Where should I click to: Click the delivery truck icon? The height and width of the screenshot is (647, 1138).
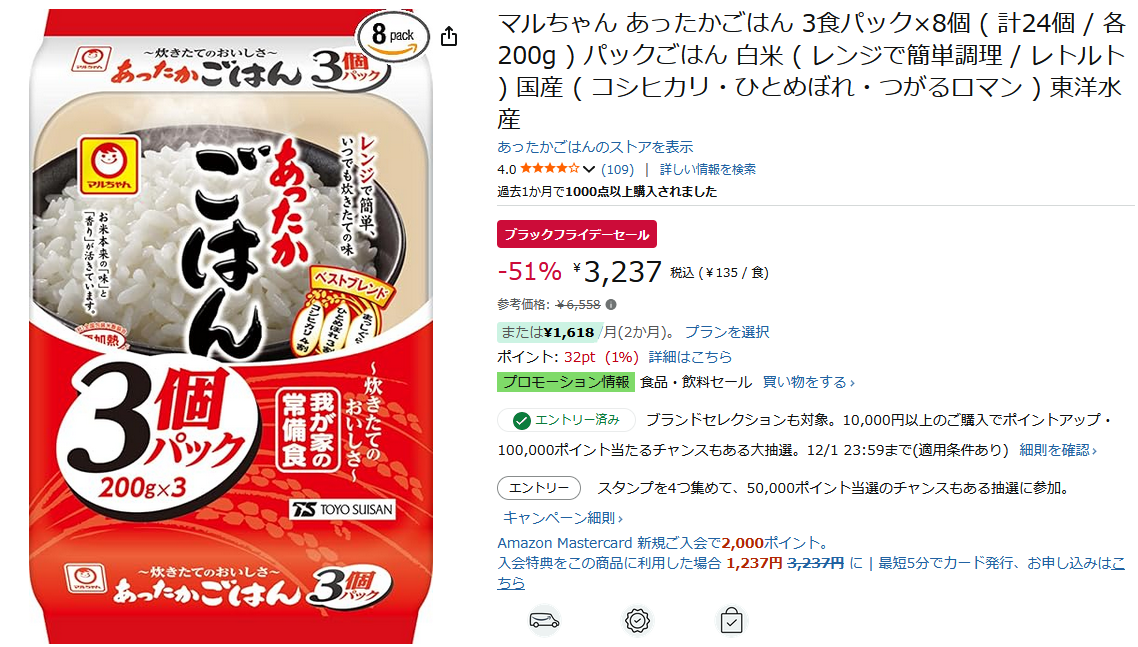coord(544,621)
